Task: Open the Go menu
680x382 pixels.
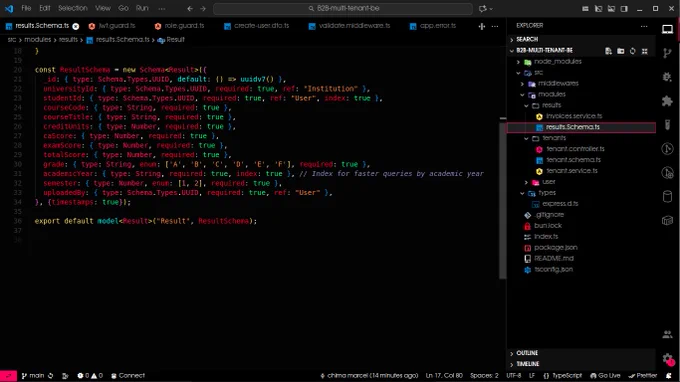Action: click(x=123, y=8)
